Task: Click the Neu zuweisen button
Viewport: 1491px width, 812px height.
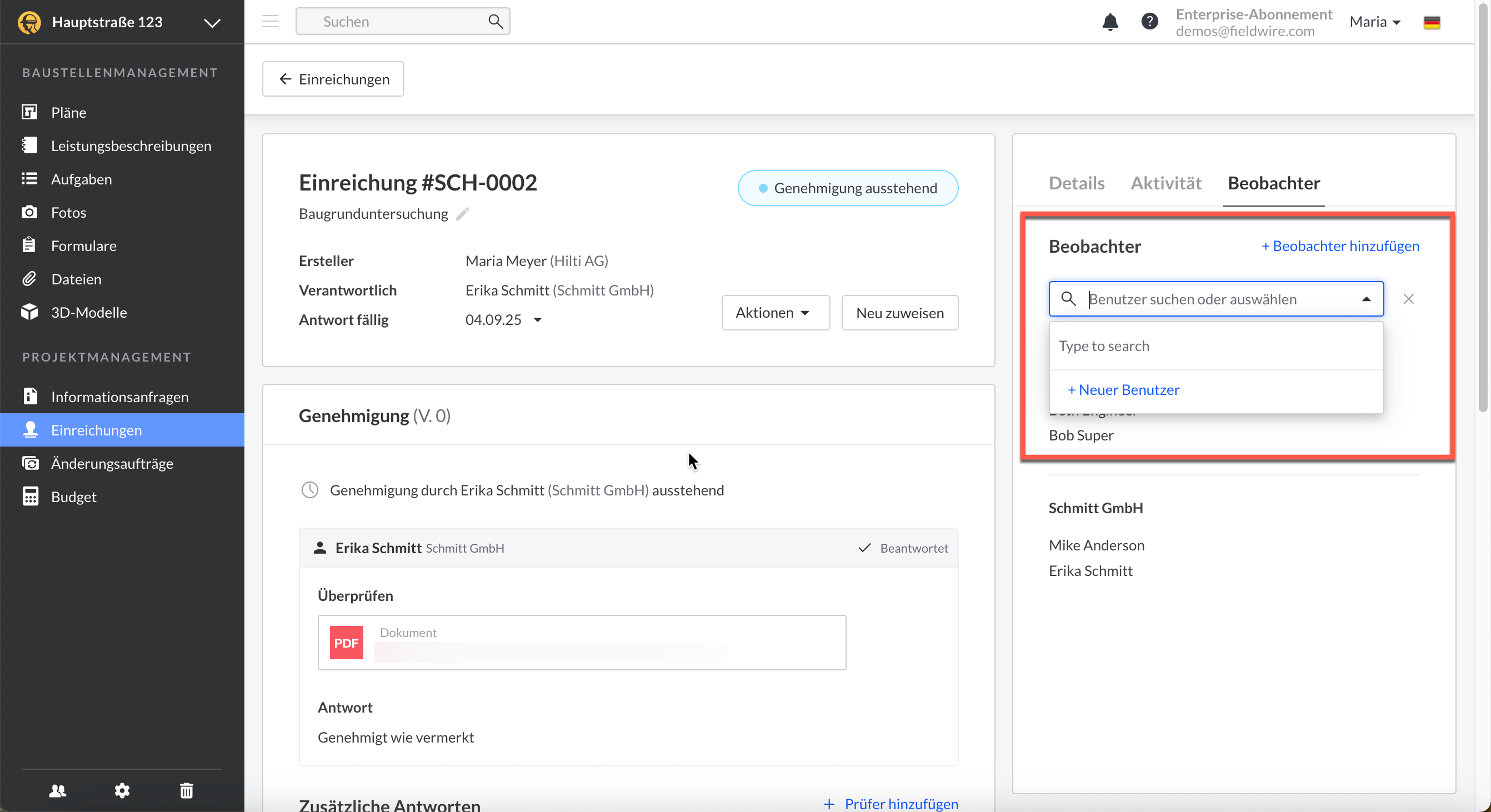Action: pos(899,313)
